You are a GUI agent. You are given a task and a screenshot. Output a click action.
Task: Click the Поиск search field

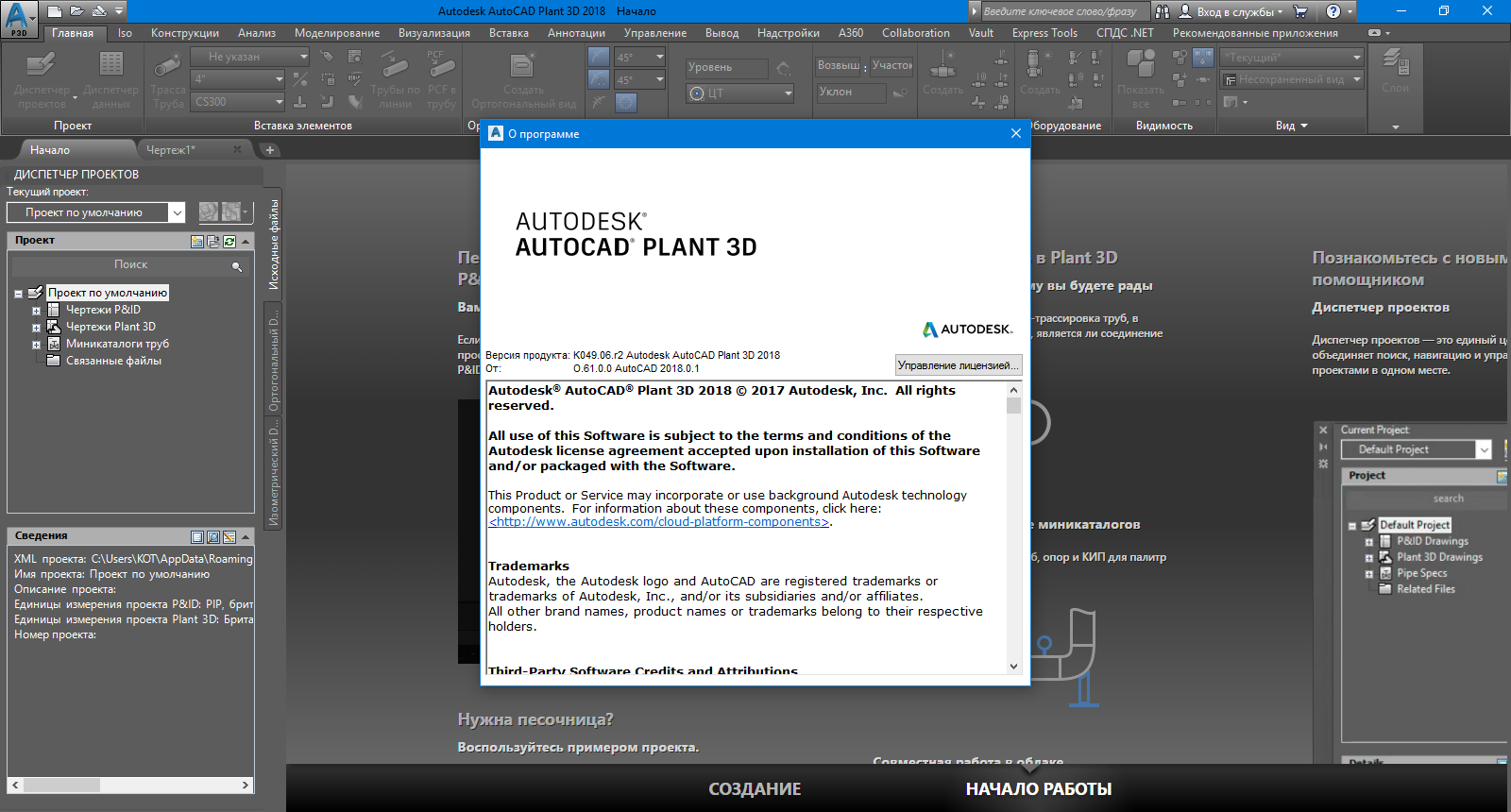click(x=130, y=265)
